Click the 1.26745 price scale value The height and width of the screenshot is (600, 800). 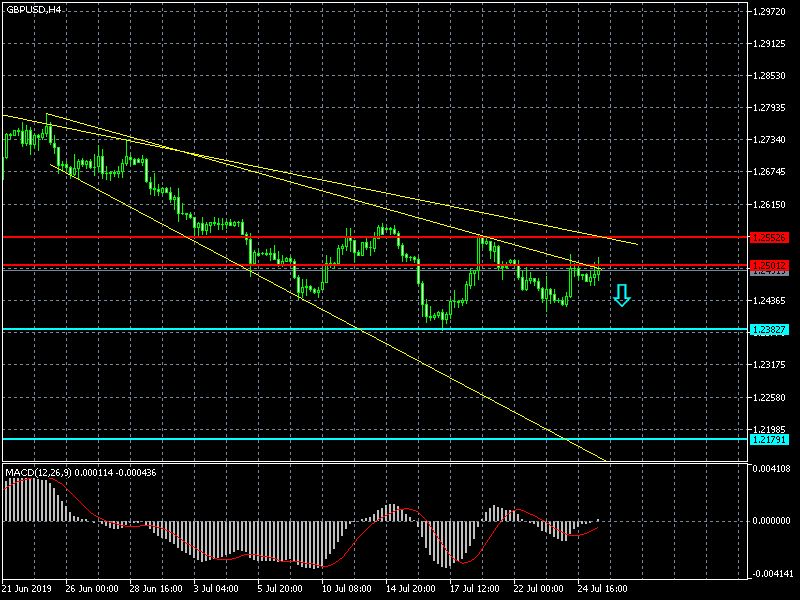[x=769, y=171]
